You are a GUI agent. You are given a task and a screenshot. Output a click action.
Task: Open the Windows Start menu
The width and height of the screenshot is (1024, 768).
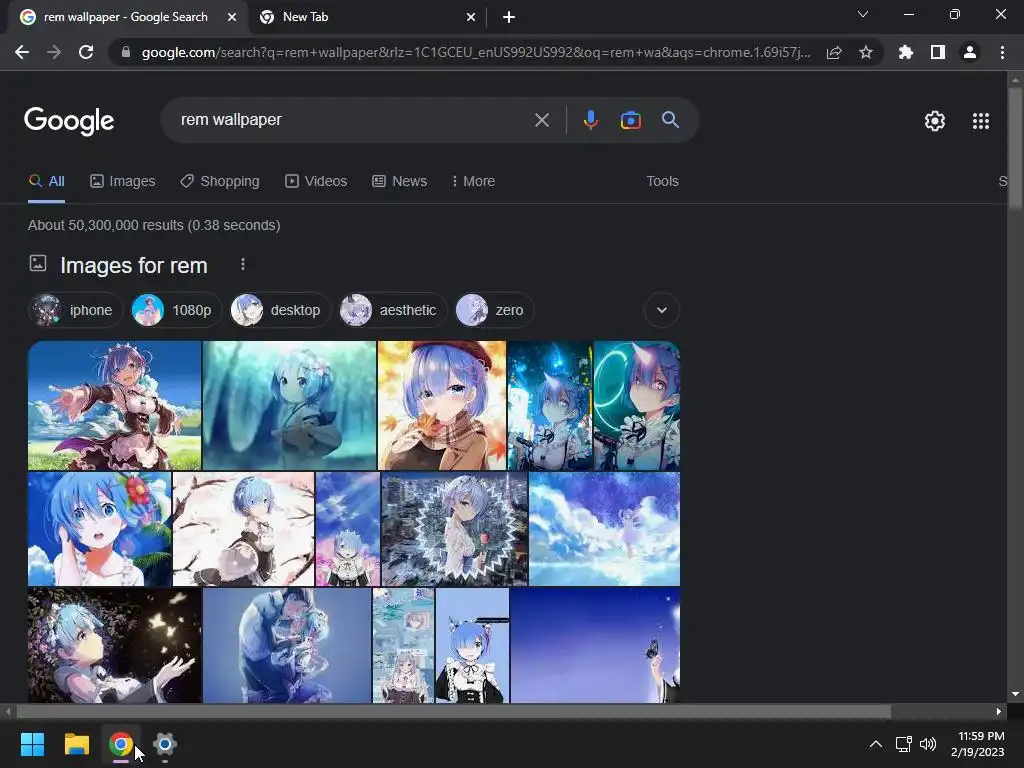[x=32, y=744]
